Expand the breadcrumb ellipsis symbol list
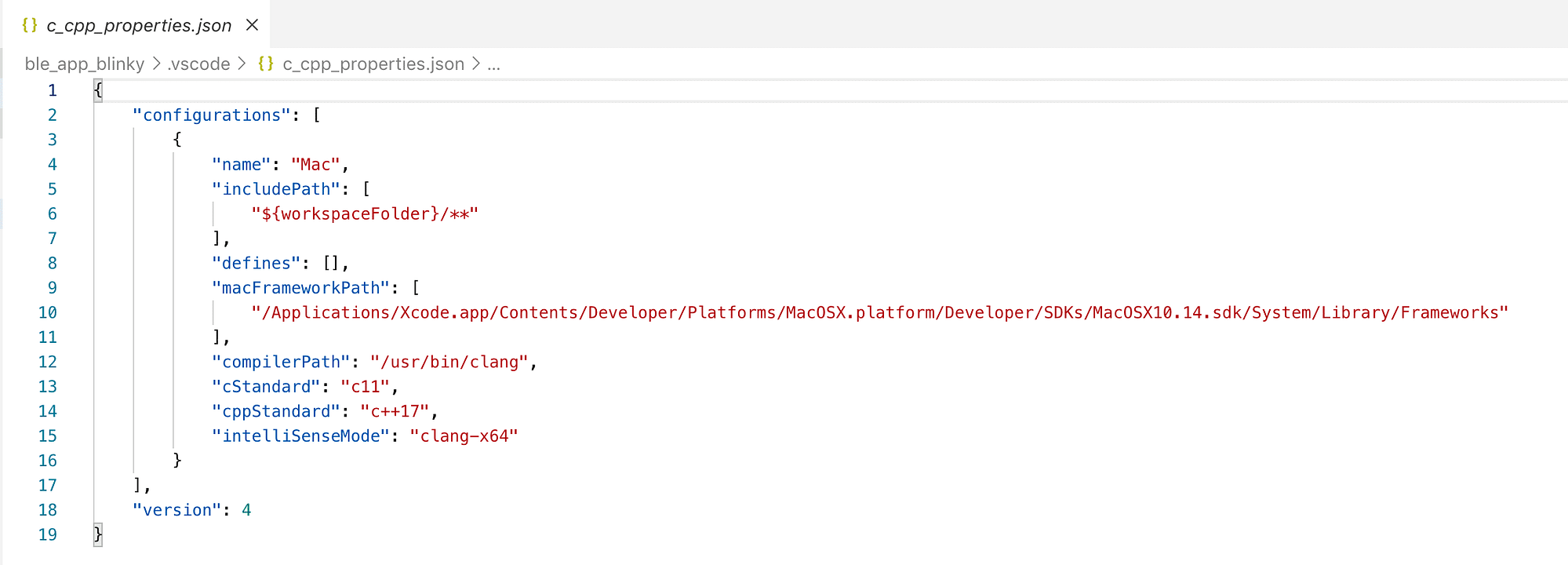This screenshot has height=565, width=1568. click(x=493, y=64)
